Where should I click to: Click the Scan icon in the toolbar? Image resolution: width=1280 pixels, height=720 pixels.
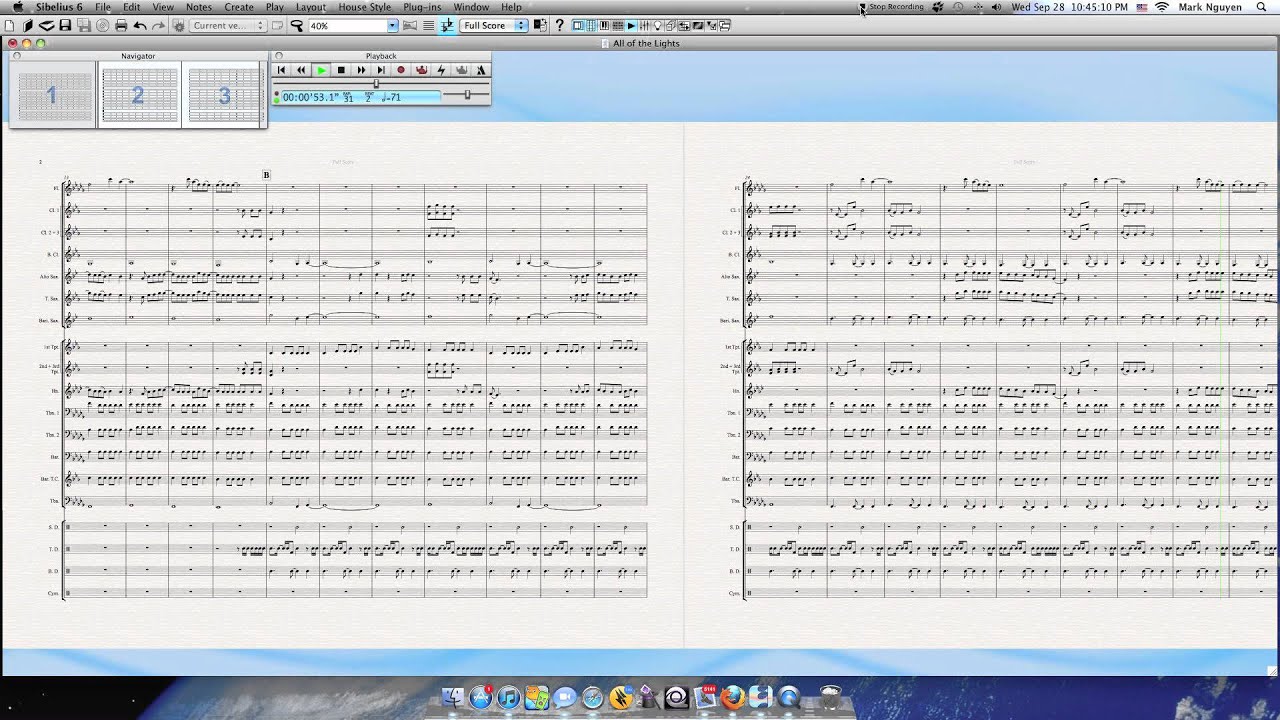[x=46, y=25]
